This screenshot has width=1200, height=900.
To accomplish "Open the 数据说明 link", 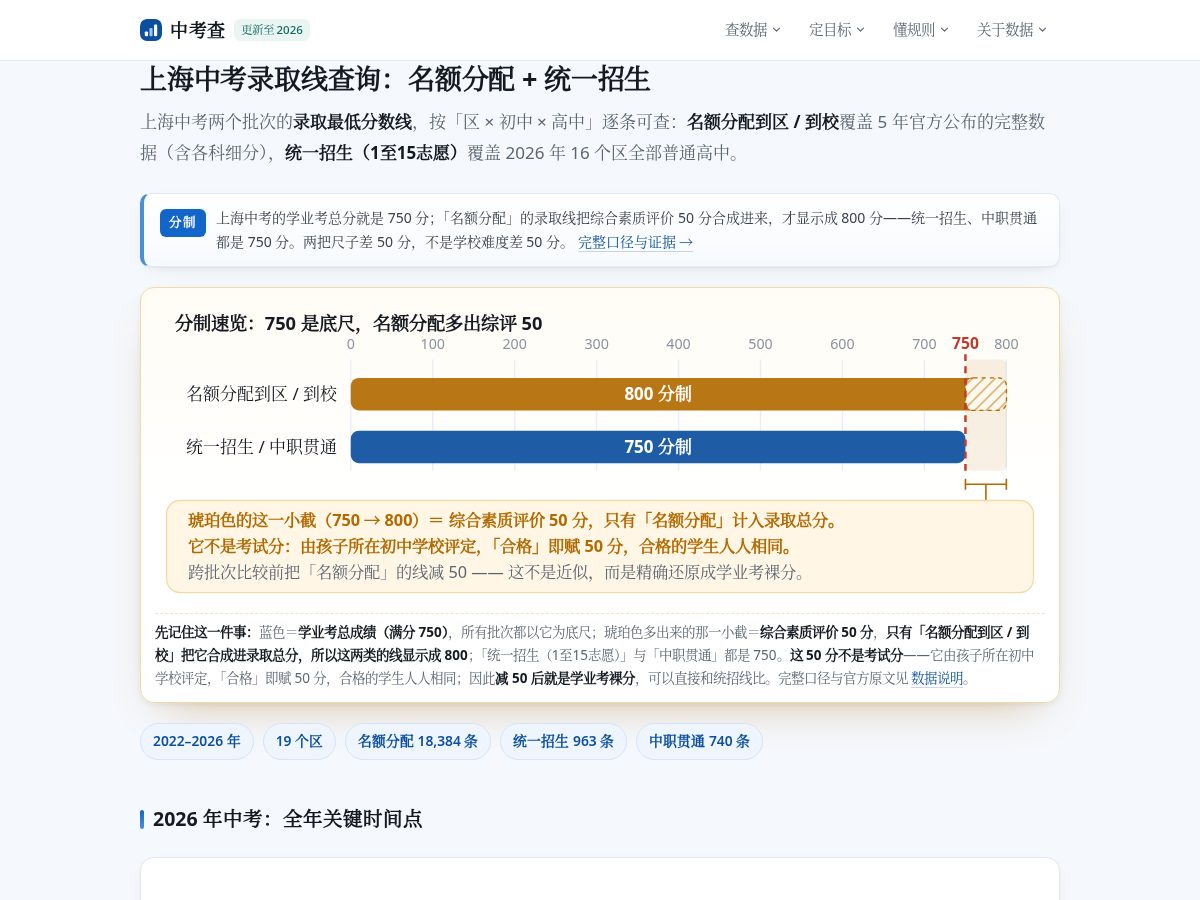I will click(937, 678).
